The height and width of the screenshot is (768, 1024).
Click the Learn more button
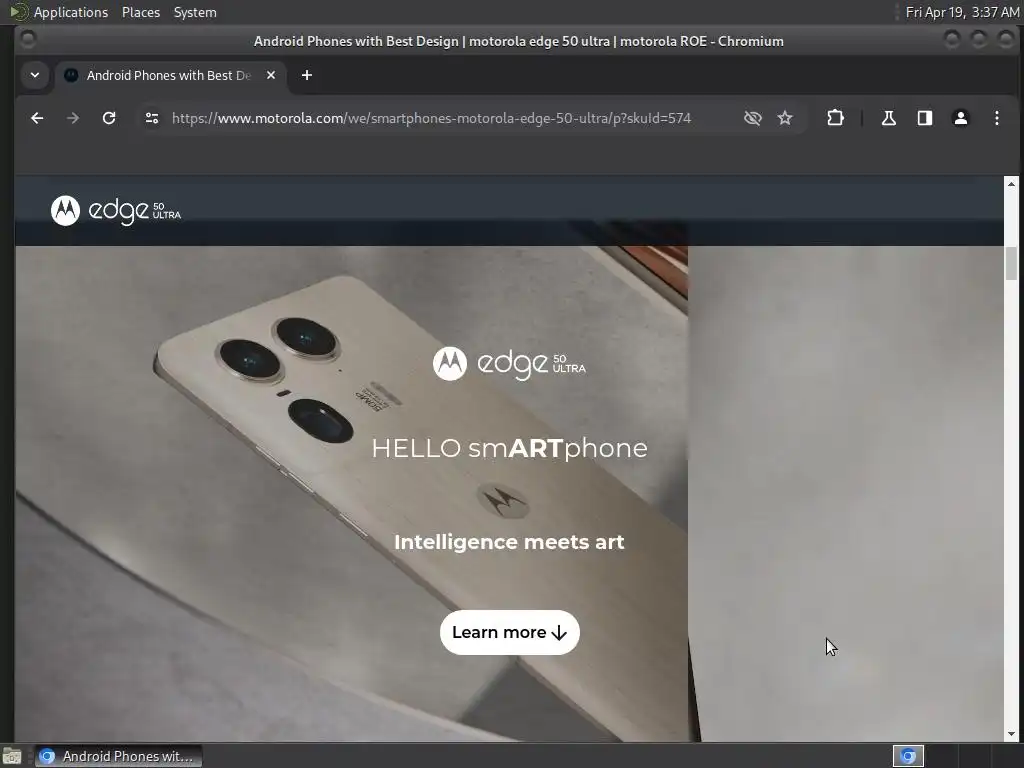(x=509, y=632)
